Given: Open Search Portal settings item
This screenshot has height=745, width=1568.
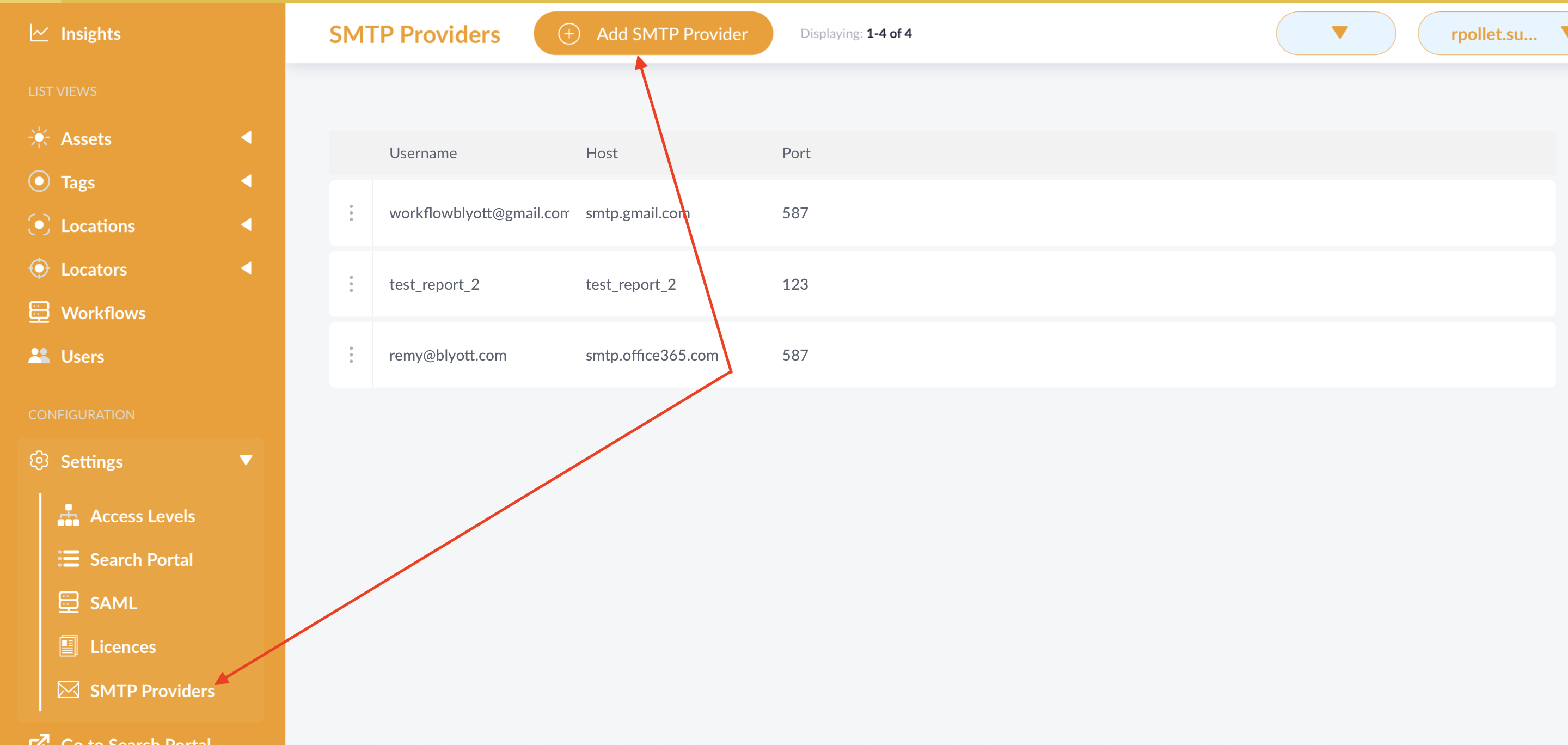Looking at the screenshot, I should click(x=140, y=559).
